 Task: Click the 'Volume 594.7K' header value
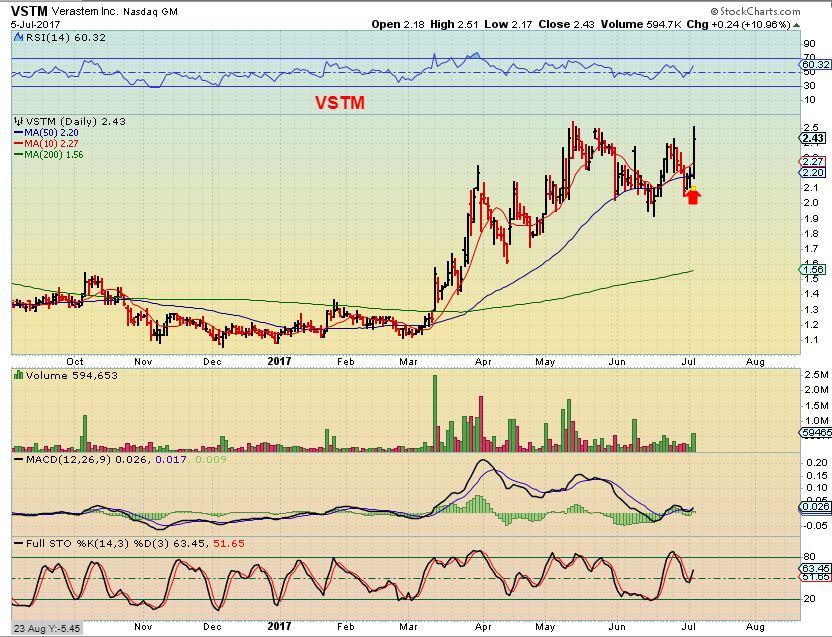642,24
